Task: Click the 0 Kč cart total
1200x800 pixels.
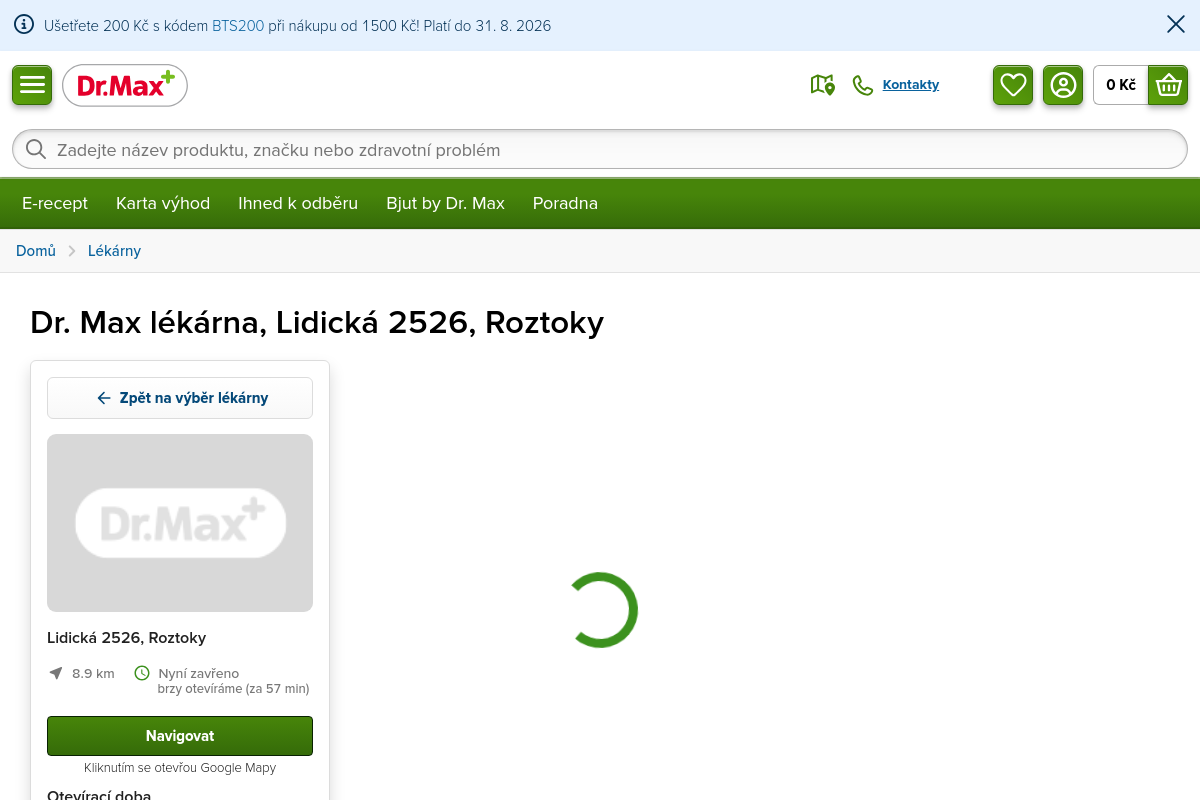Action: click(x=1121, y=85)
